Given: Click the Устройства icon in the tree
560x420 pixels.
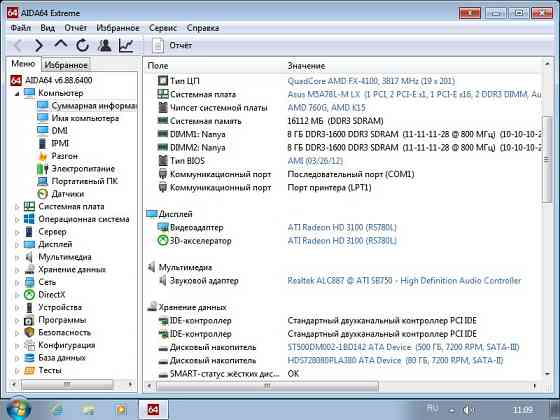Looking at the screenshot, I should point(29,308).
